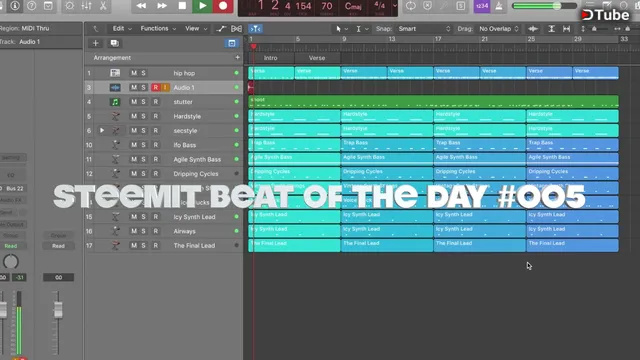Click the Audio 1 waveform track icon
Screen dimensions: 640x360
click(x=115, y=87)
